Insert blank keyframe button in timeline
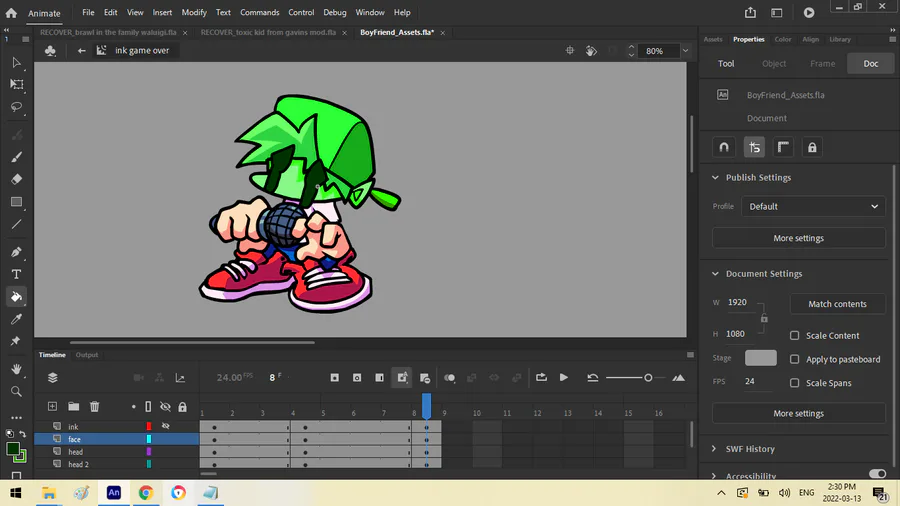 357,377
